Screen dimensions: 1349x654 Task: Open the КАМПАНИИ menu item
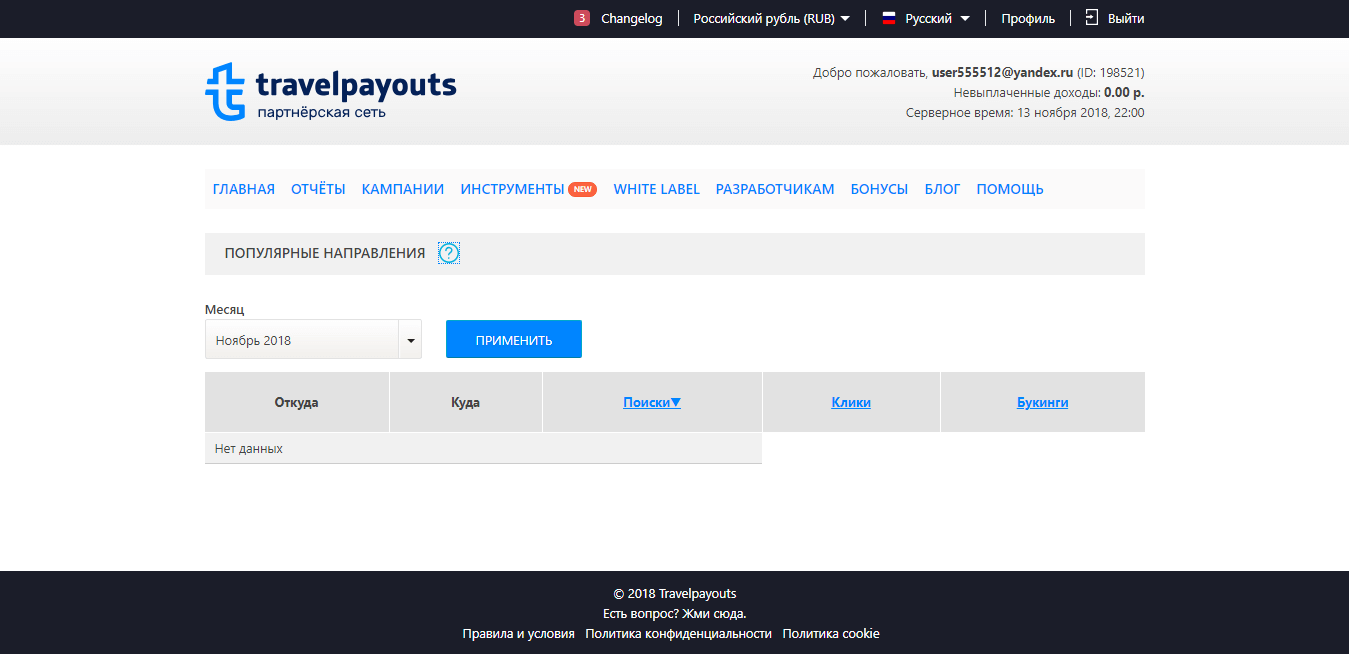[403, 189]
